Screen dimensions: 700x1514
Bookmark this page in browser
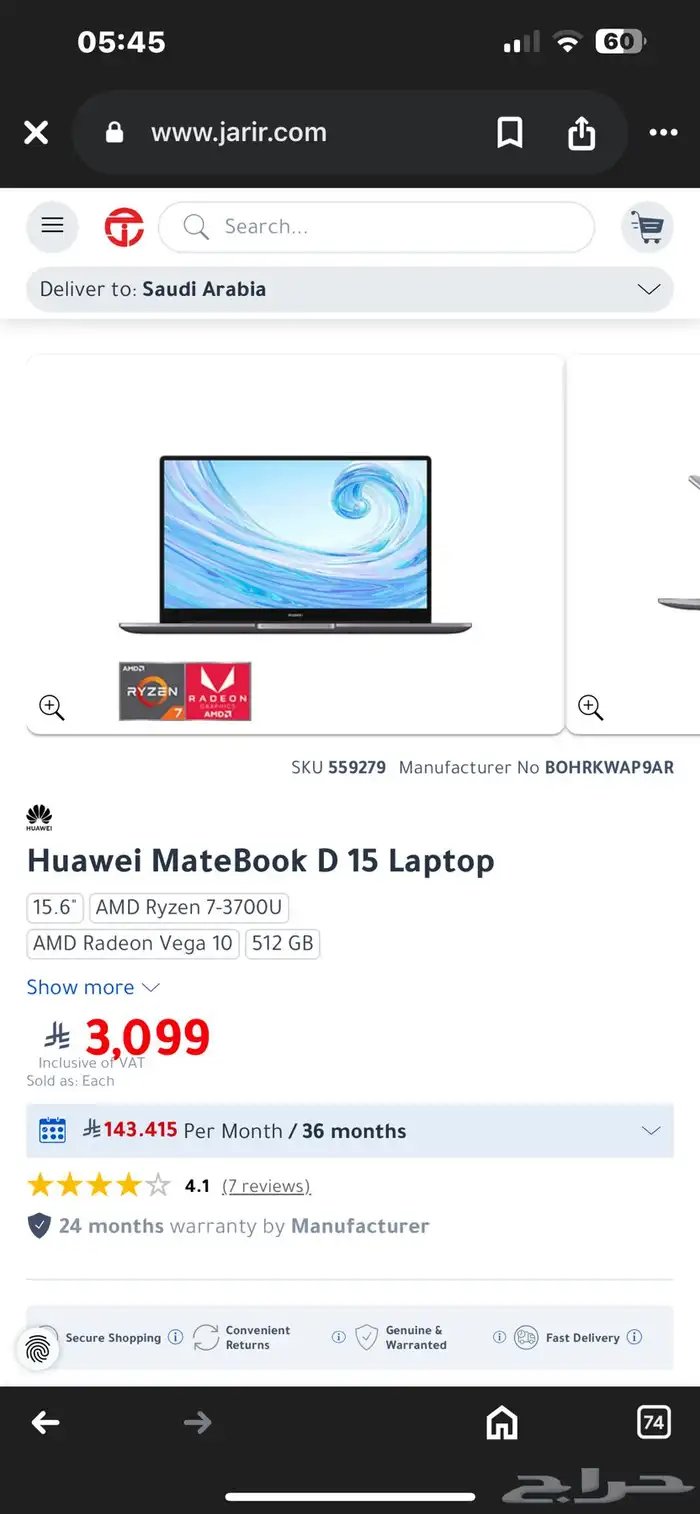point(510,132)
